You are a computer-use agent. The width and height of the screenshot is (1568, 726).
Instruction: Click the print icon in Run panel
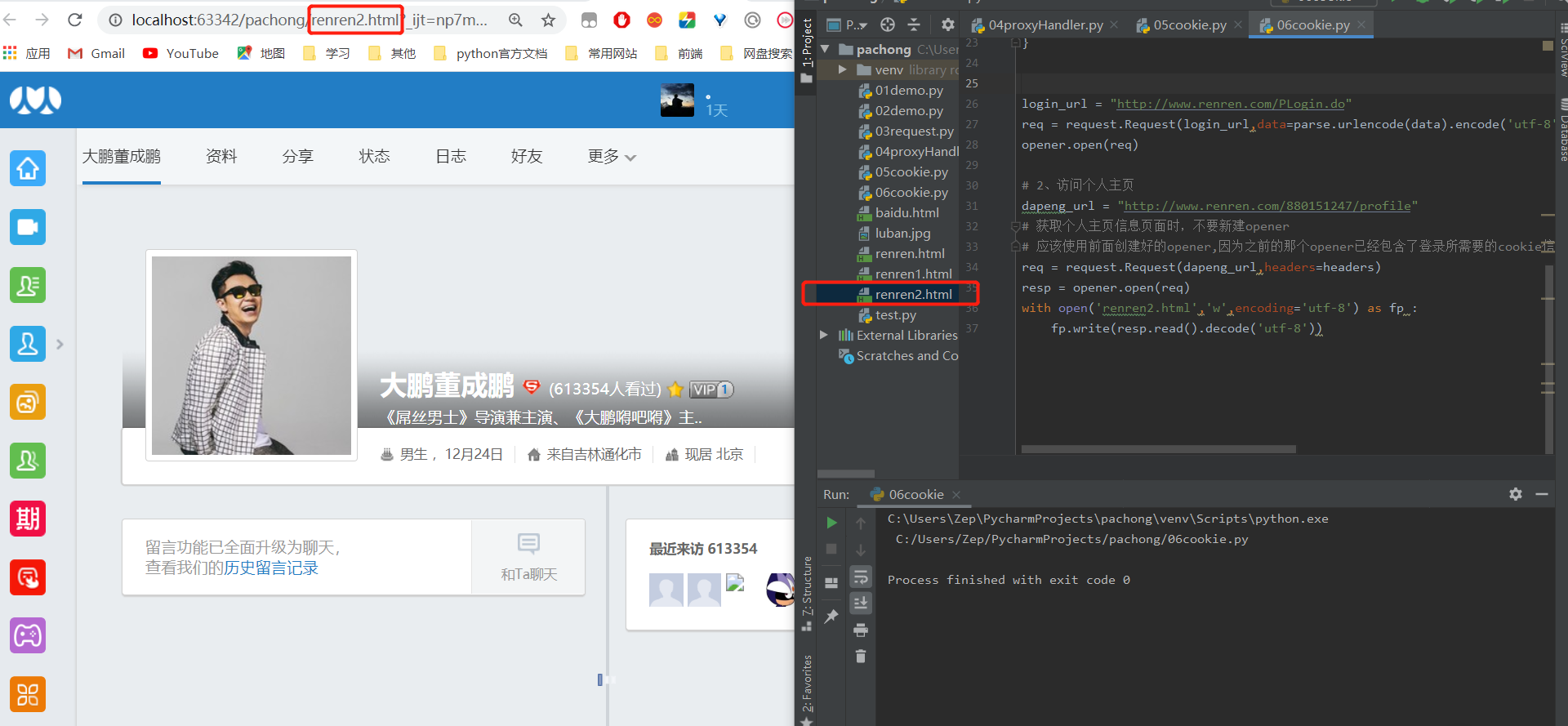[x=861, y=630]
